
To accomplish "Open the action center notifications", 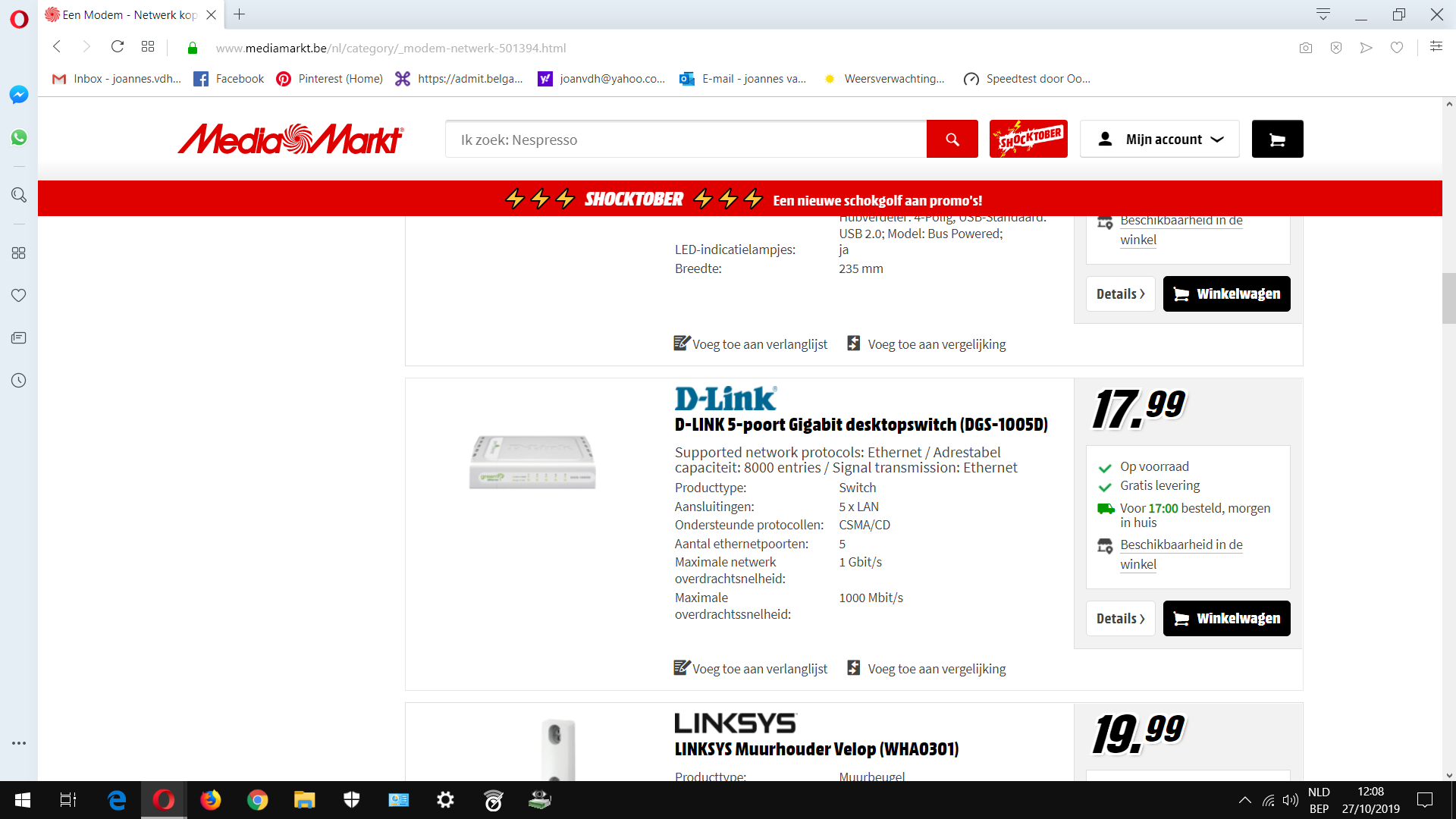I will coord(1425,800).
